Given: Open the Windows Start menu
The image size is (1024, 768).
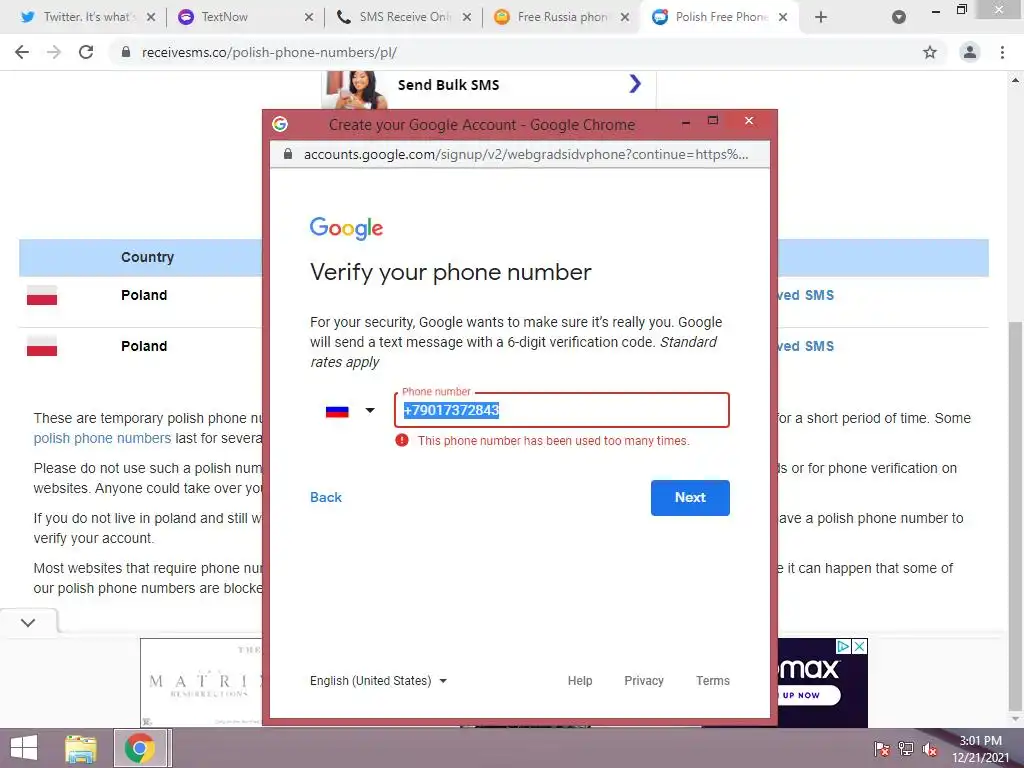Looking at the screenshot, I should [24, 748].
